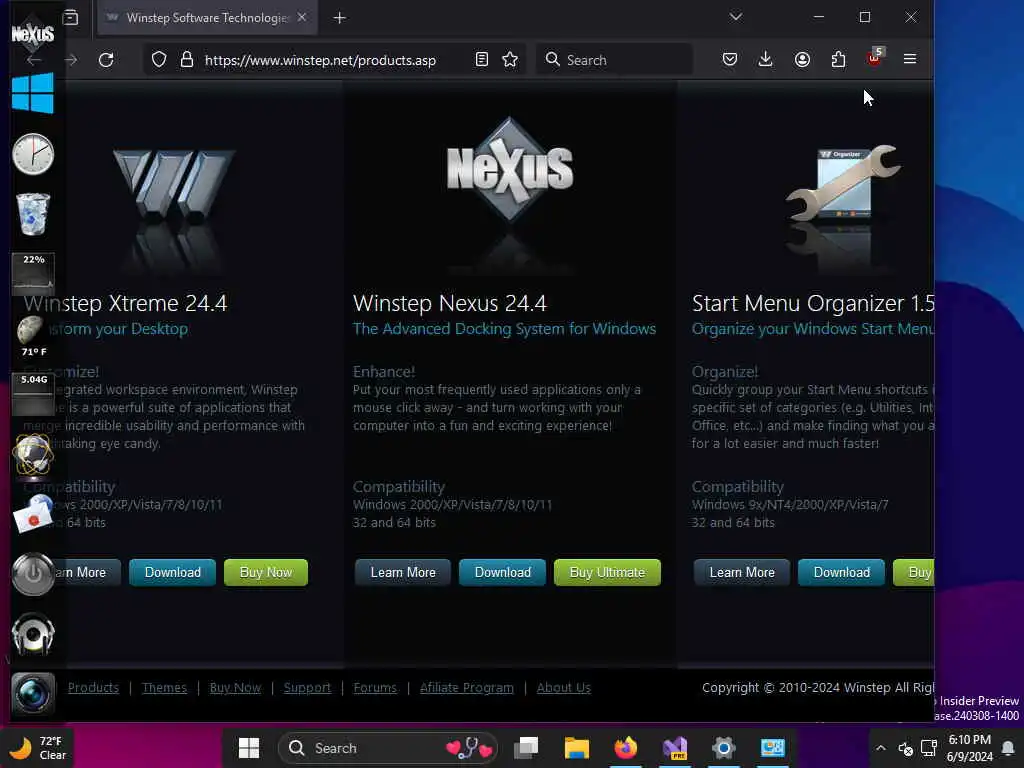1024x768 pixels.
Task: Click the taskbar Search box
Action: 388,748
